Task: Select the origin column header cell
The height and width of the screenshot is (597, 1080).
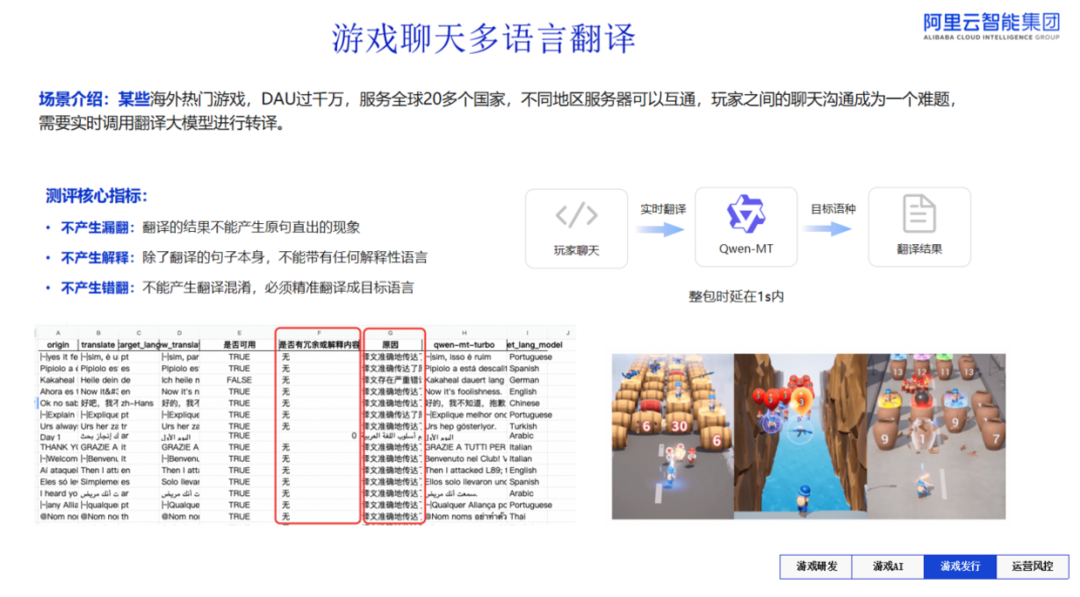Action: tap(58, 344)
